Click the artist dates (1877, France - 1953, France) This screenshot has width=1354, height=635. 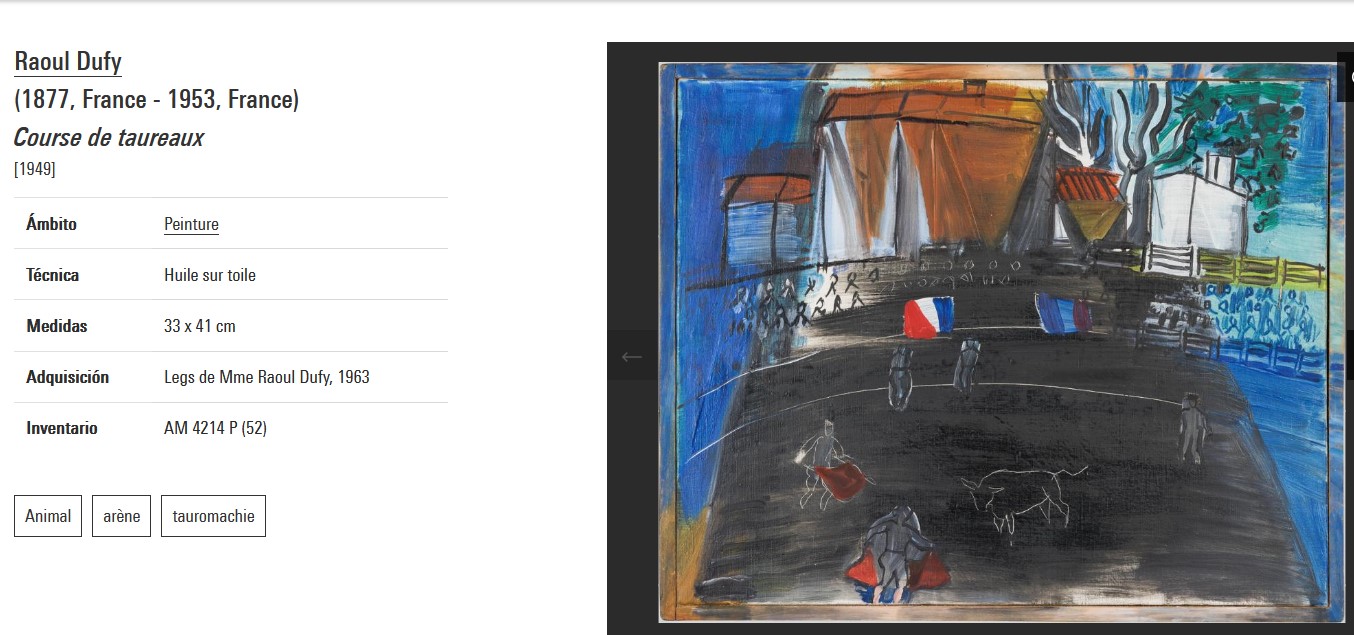coord(156,100)
